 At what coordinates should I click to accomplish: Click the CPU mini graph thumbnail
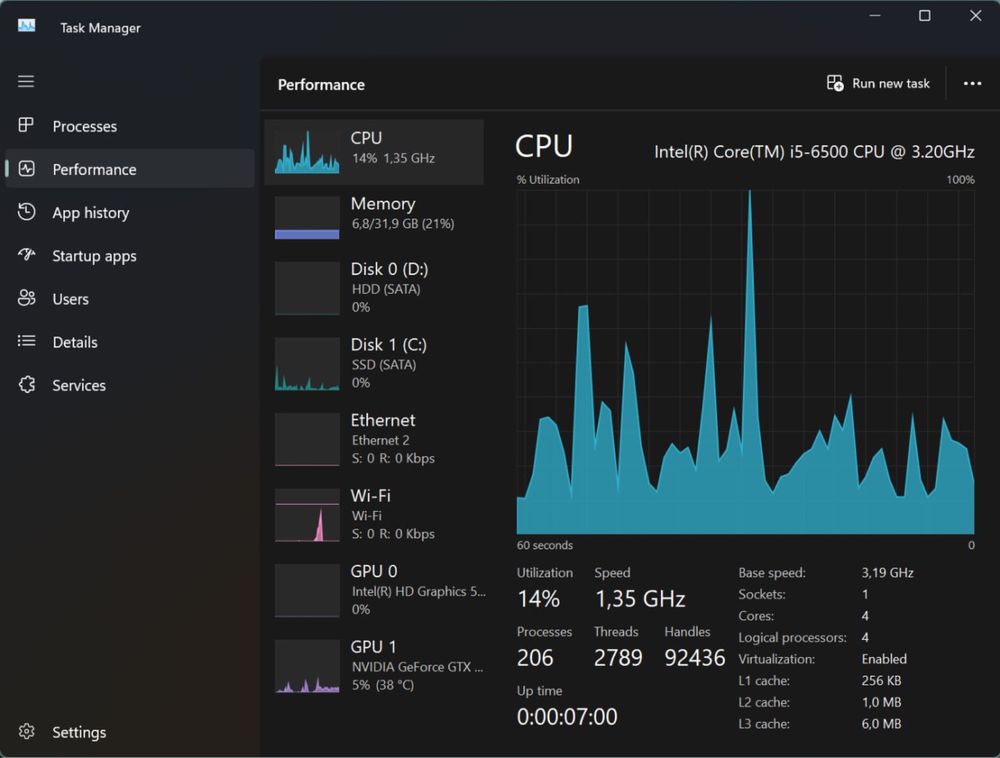307,152
